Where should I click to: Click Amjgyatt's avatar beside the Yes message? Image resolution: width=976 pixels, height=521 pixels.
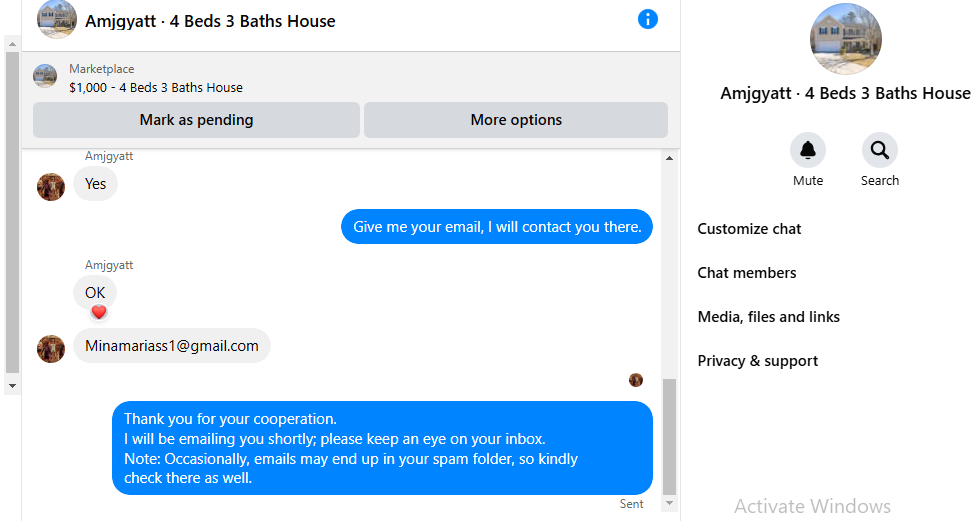coord(51,186)
